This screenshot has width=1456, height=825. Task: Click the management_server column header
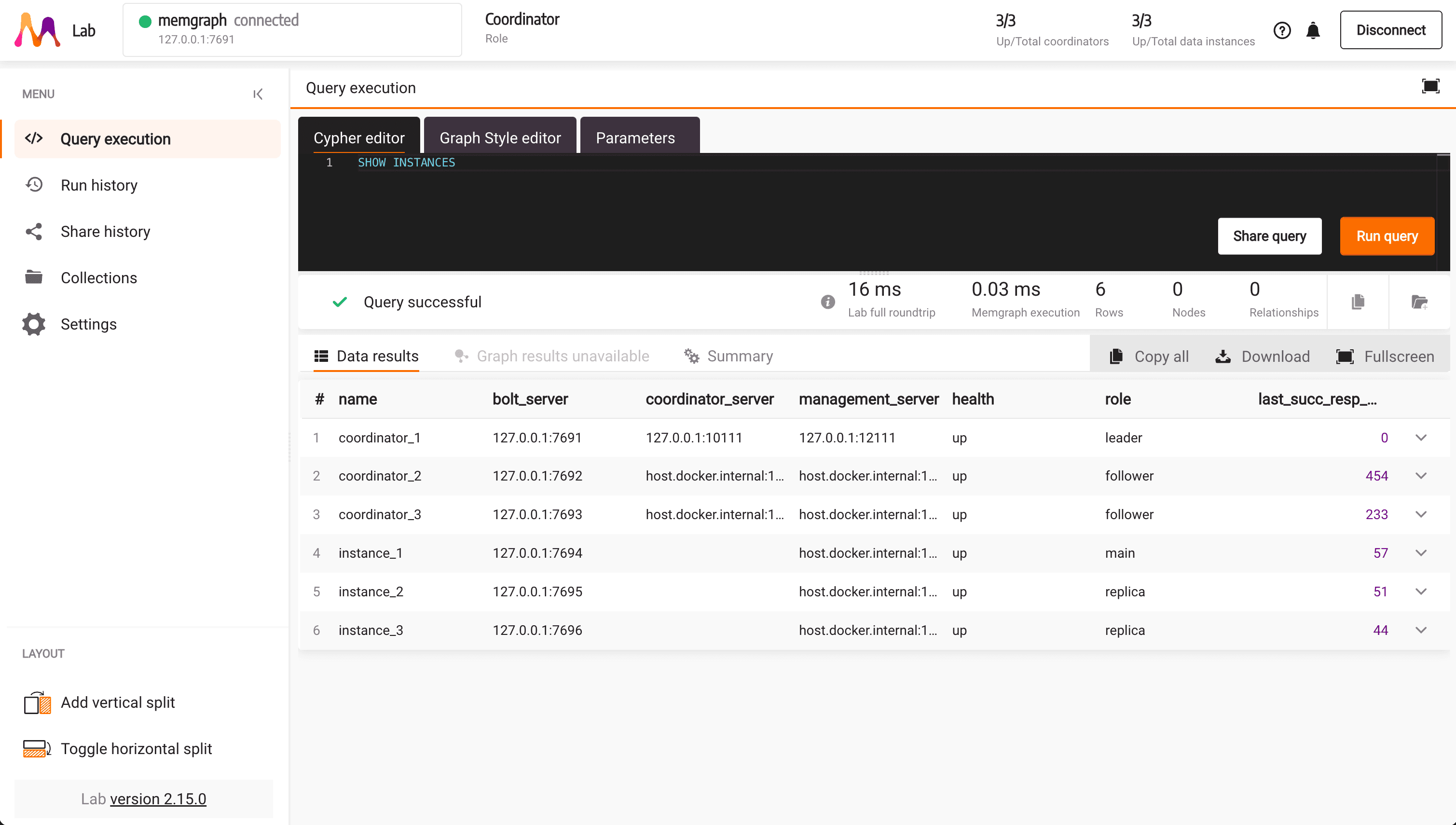click(868, 399)
